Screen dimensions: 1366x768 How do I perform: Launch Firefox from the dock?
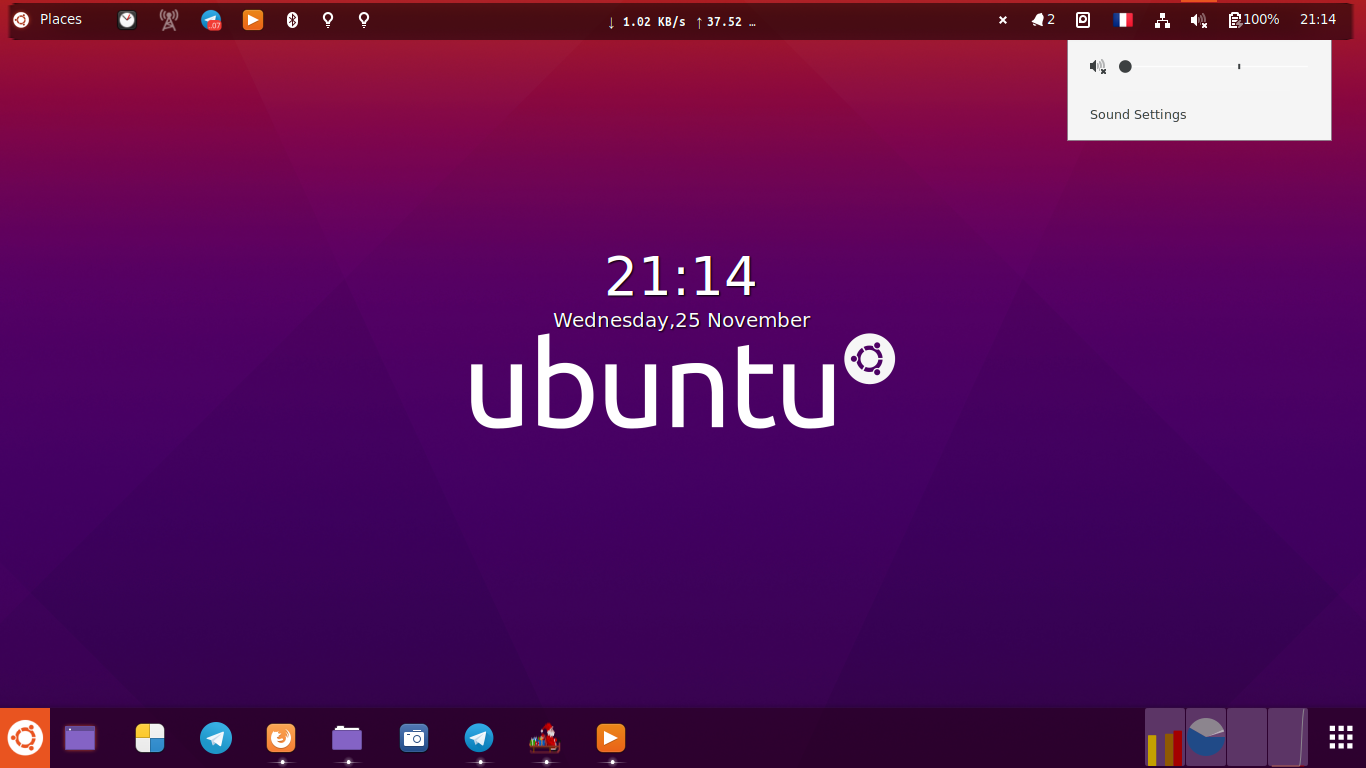(282, 738)
